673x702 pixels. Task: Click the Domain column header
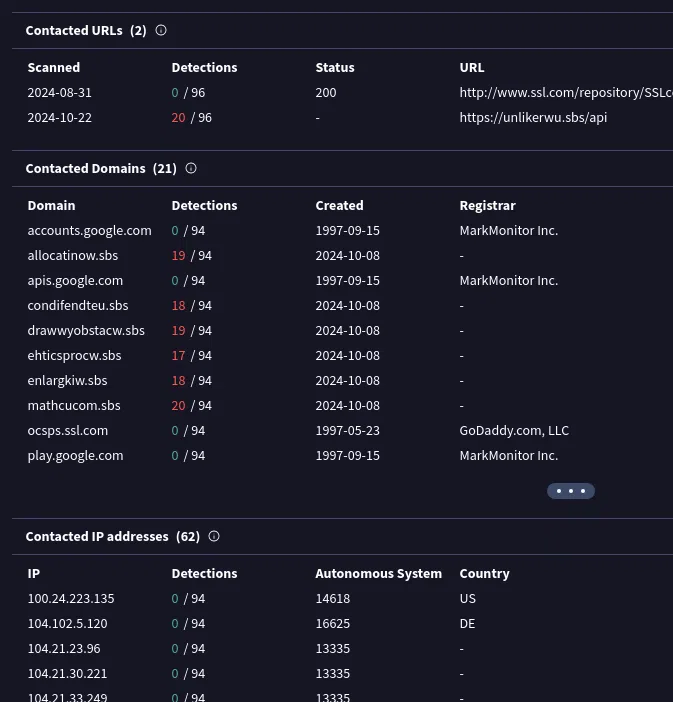[51, 205]
